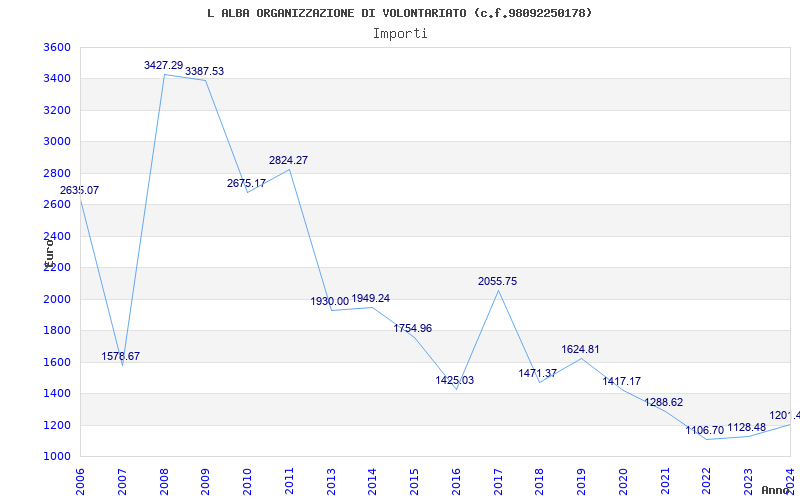
Task: Select the 2675.17 data label
Action: coord(246,183)
